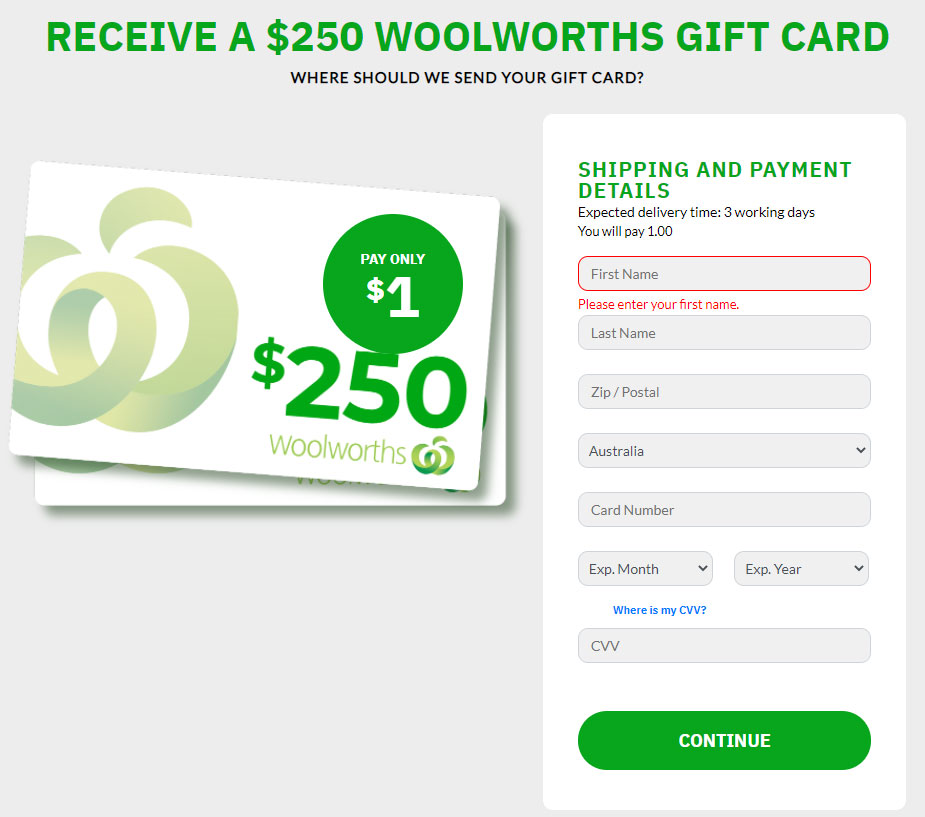The height and width of the screenshot is (817, 925).
Task: Click the $250 amount on the card
Action: pyautogui.click(x=359, y=382)
